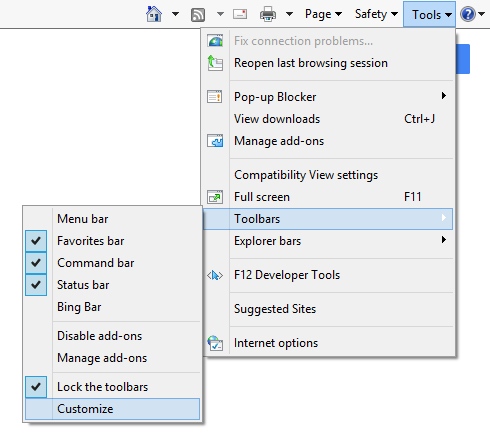
Task: Click the Read mail envelope icon
Action: point(240,14)
